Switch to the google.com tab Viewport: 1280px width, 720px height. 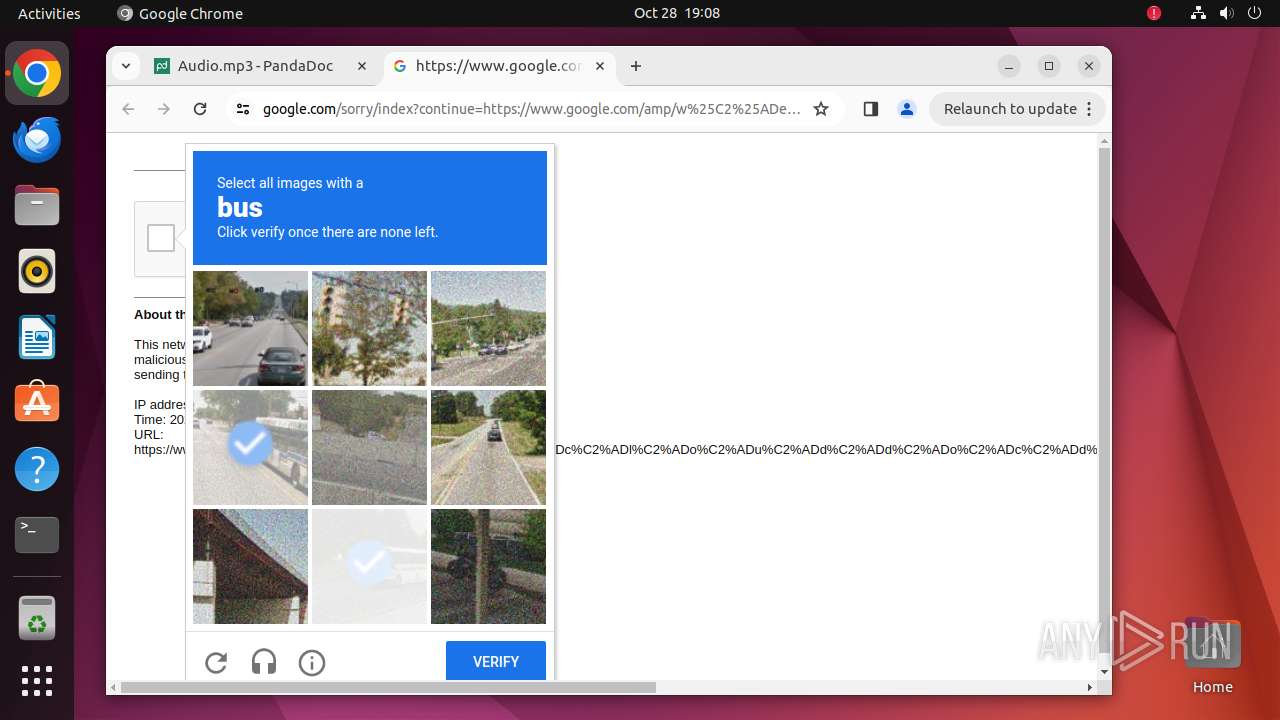pyautogui.click(x=500, y=66)
